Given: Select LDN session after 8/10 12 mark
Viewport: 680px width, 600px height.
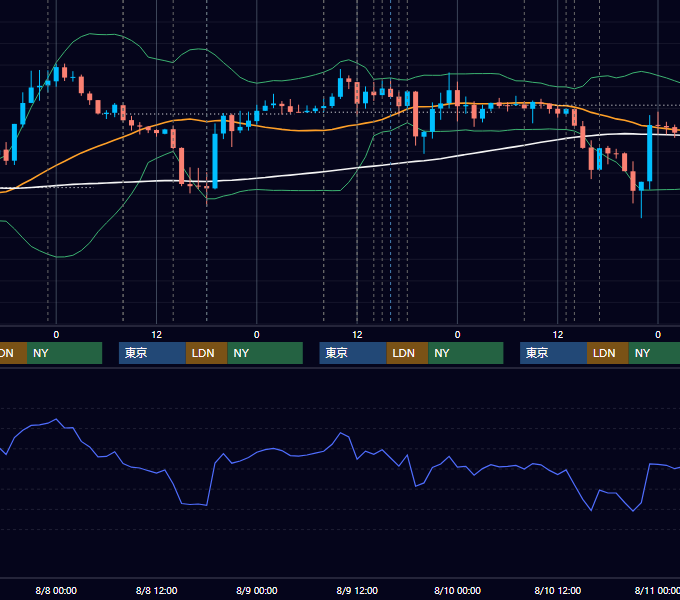Looking at the screenshot, I should [x=608, y=353].
